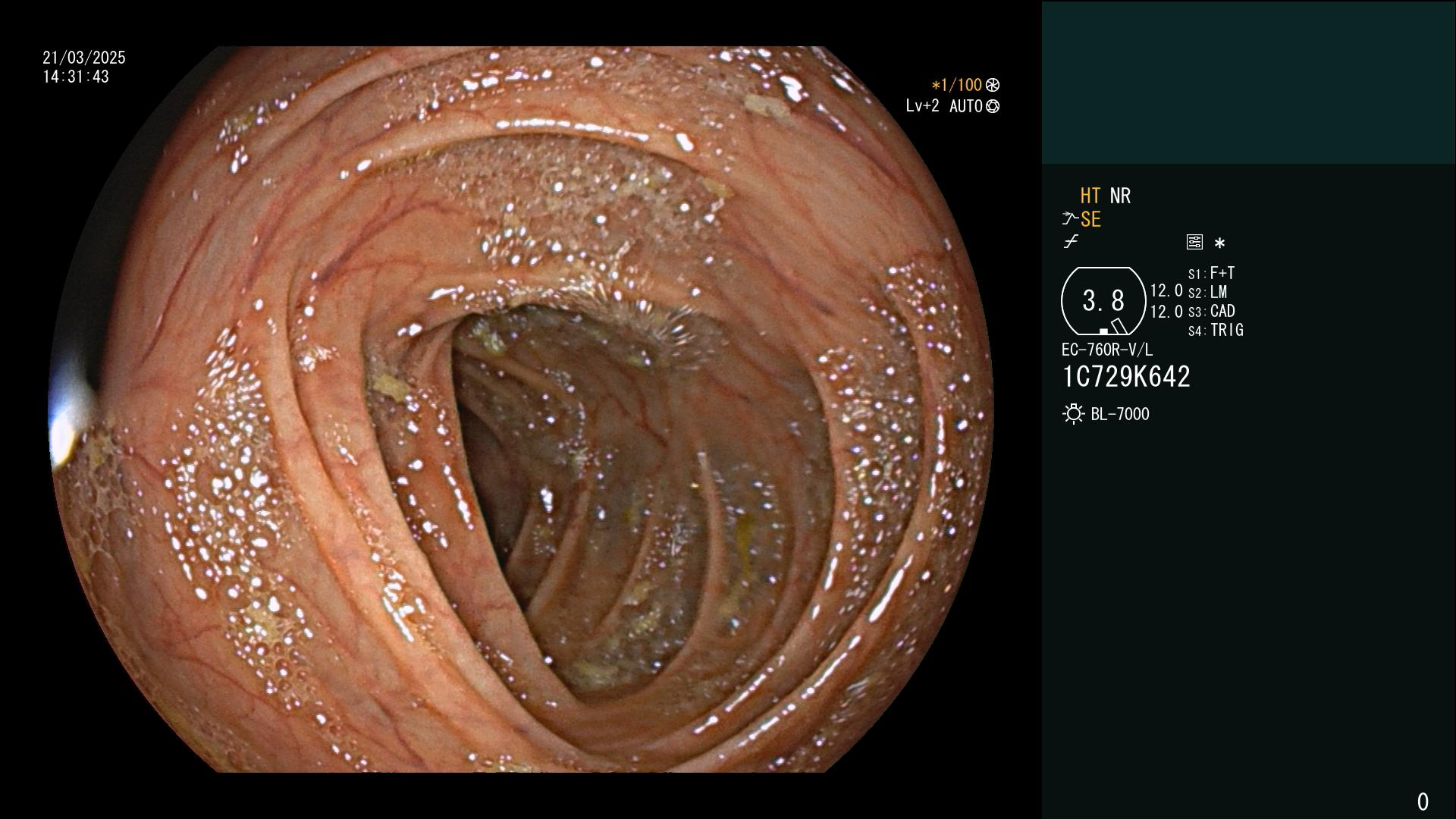This screenshot has width=1456, height=819.
Task: Click the BL-7000 light source text
Action: pos(1120,414)
